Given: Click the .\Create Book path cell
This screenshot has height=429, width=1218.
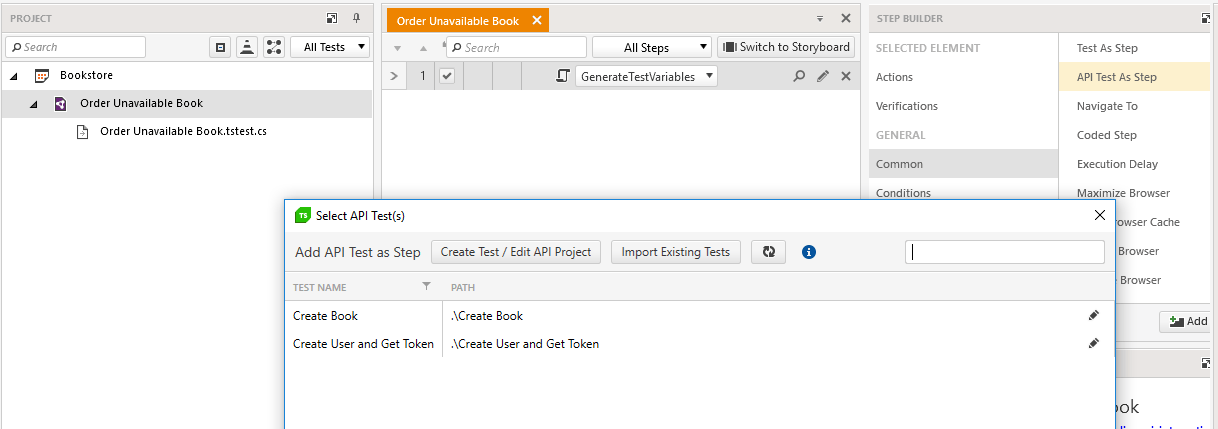Looking at the screenshot, I should [x=487, y=316].
